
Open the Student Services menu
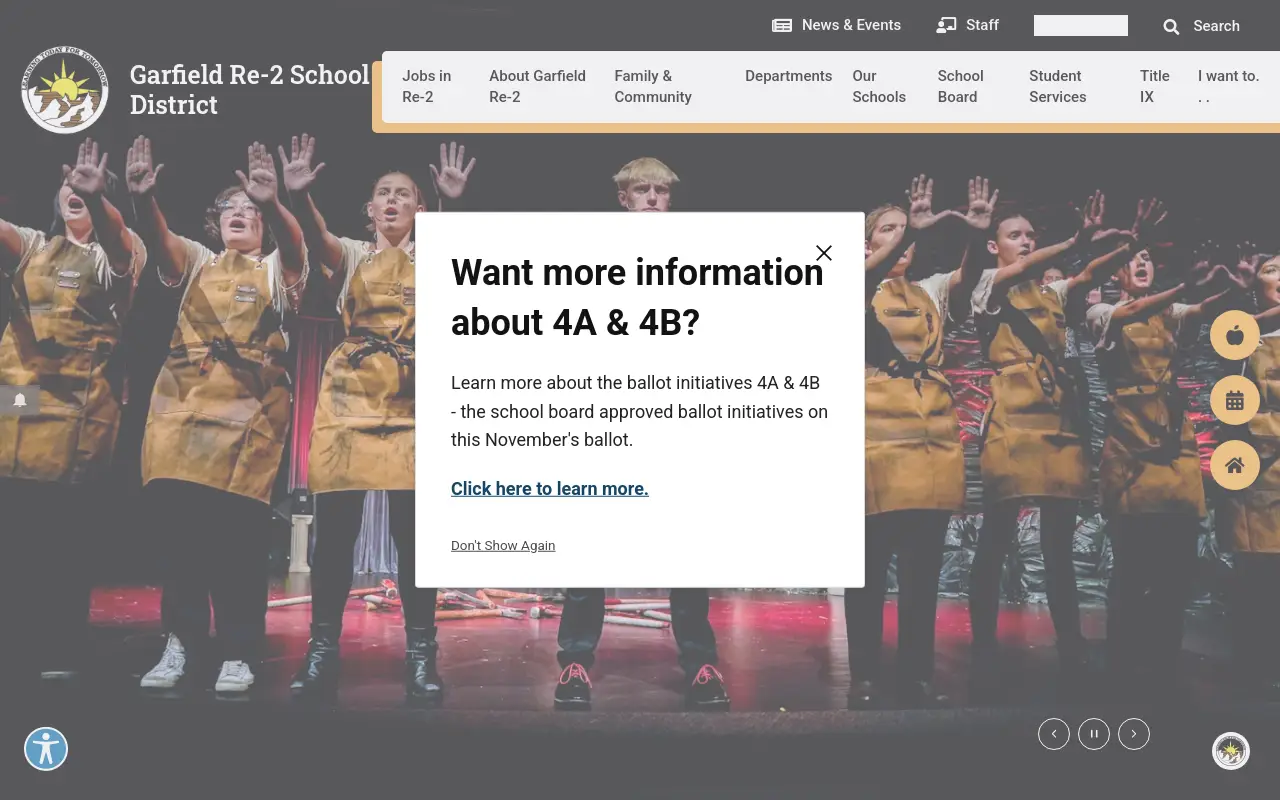click(1058, 86)
